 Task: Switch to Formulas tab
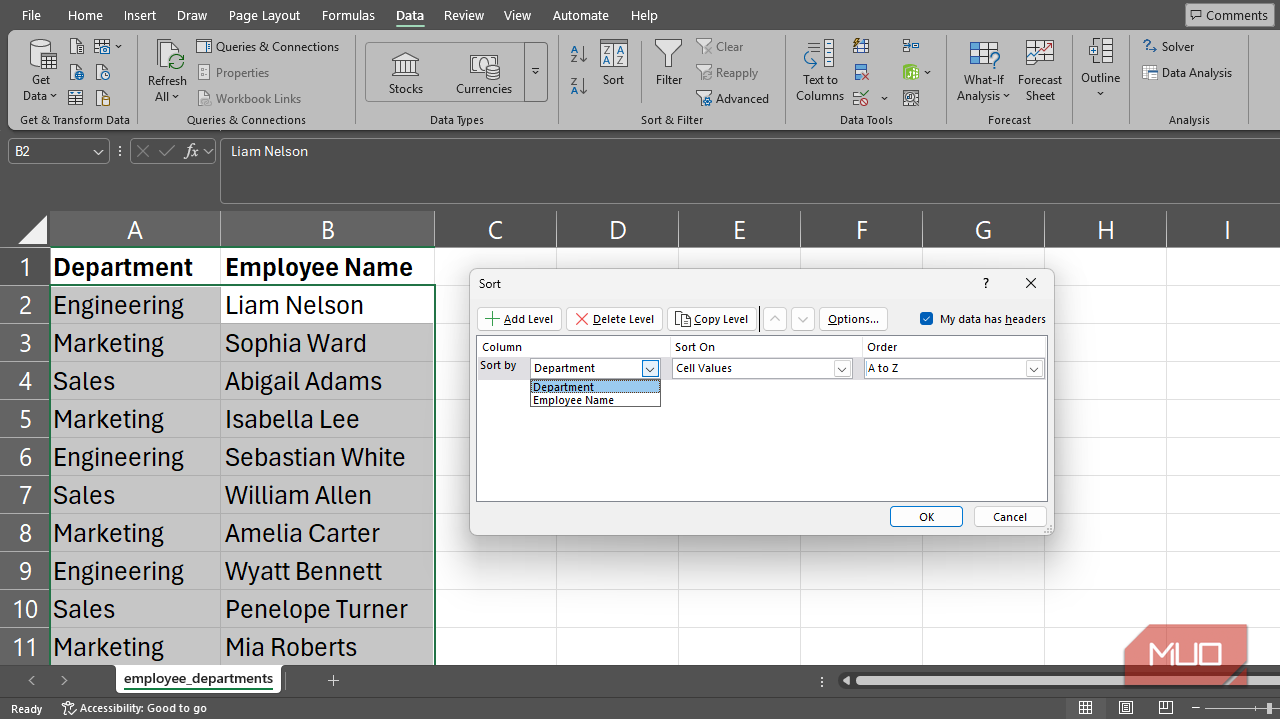(x=349, y=15)
